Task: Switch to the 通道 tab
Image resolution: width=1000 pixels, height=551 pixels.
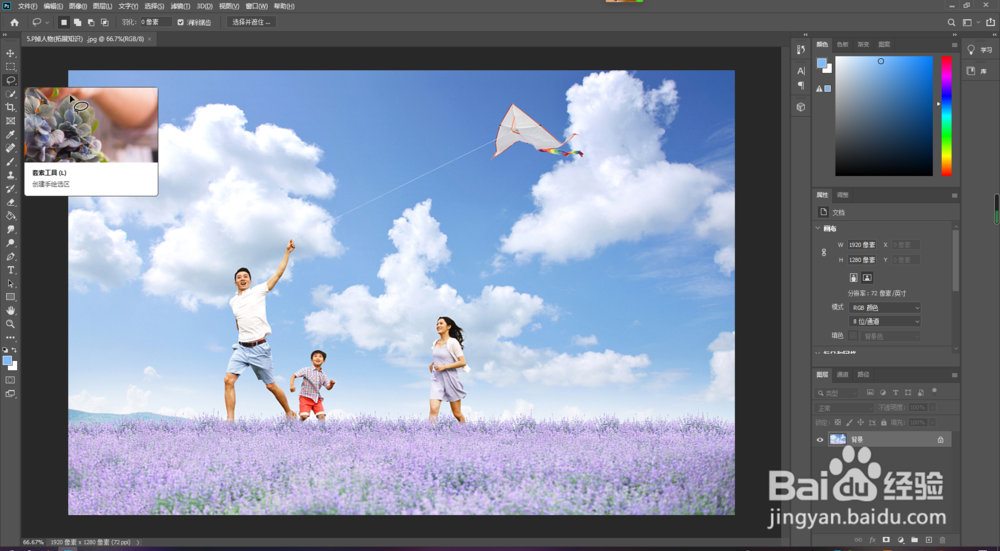Action: [x=842, y=375]
